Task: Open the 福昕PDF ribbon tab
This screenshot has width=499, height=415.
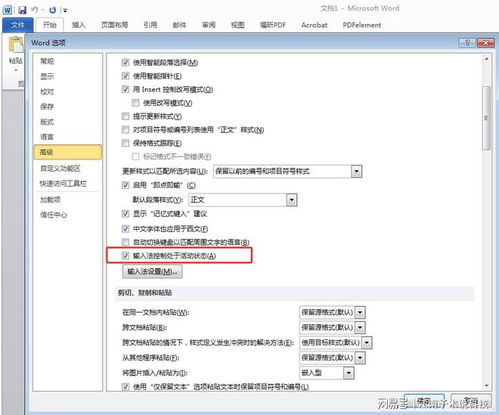Action: (x=273, y=25)
